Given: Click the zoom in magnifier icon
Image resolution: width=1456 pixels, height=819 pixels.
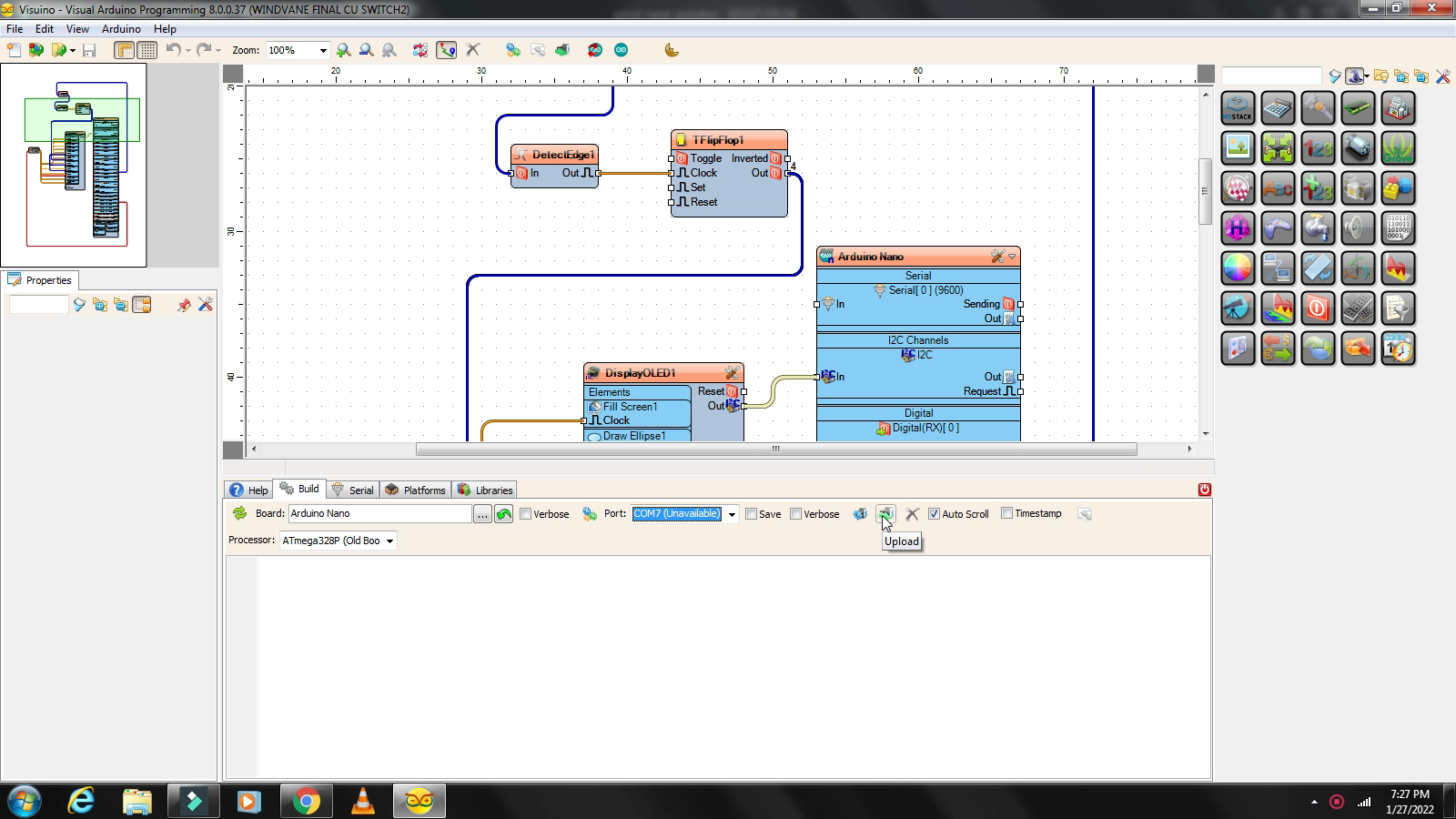Looking at the screenshot, I should (344, 51).
